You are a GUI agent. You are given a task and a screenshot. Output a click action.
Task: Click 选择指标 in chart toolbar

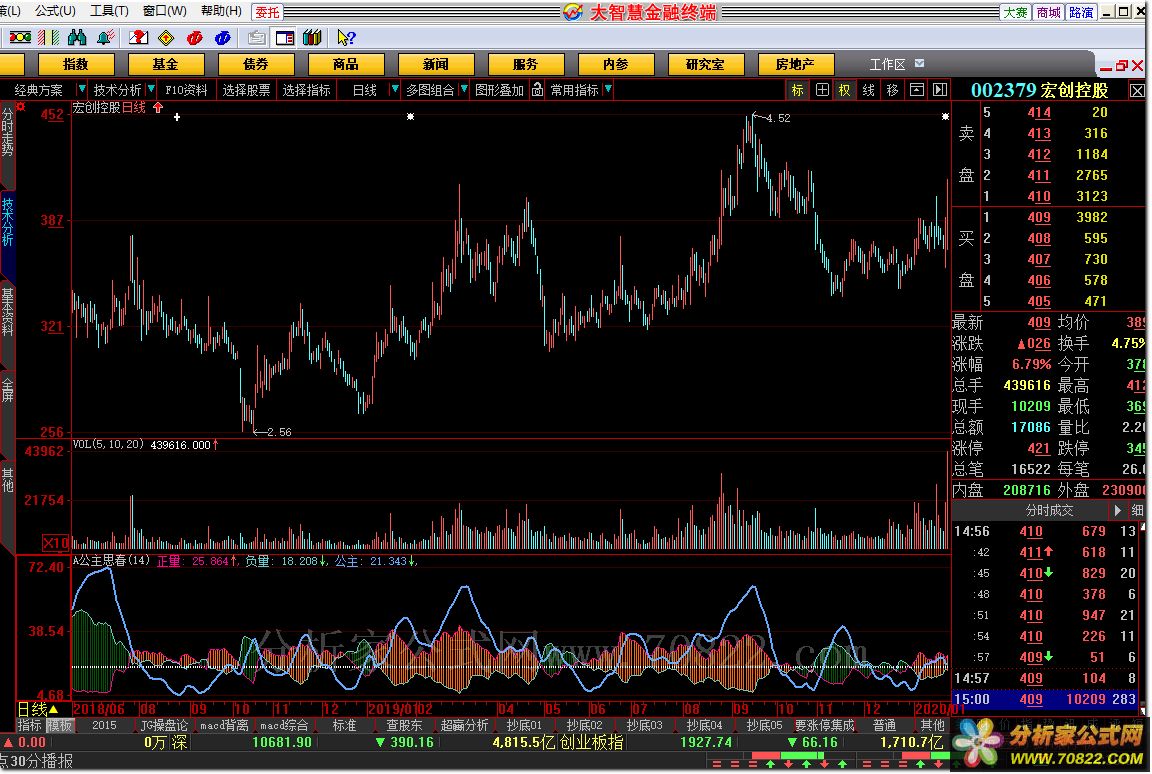coord(306,90)
